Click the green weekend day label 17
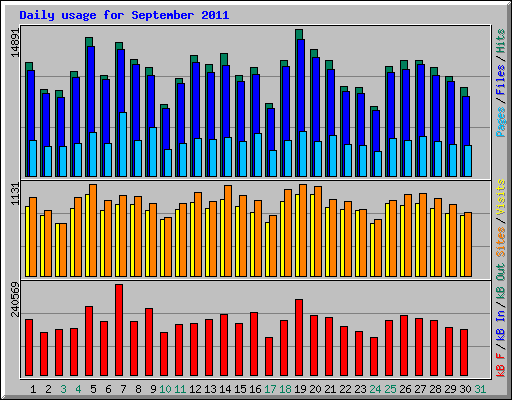The width and height of the screenshot is (512, 400). (270, 389)
